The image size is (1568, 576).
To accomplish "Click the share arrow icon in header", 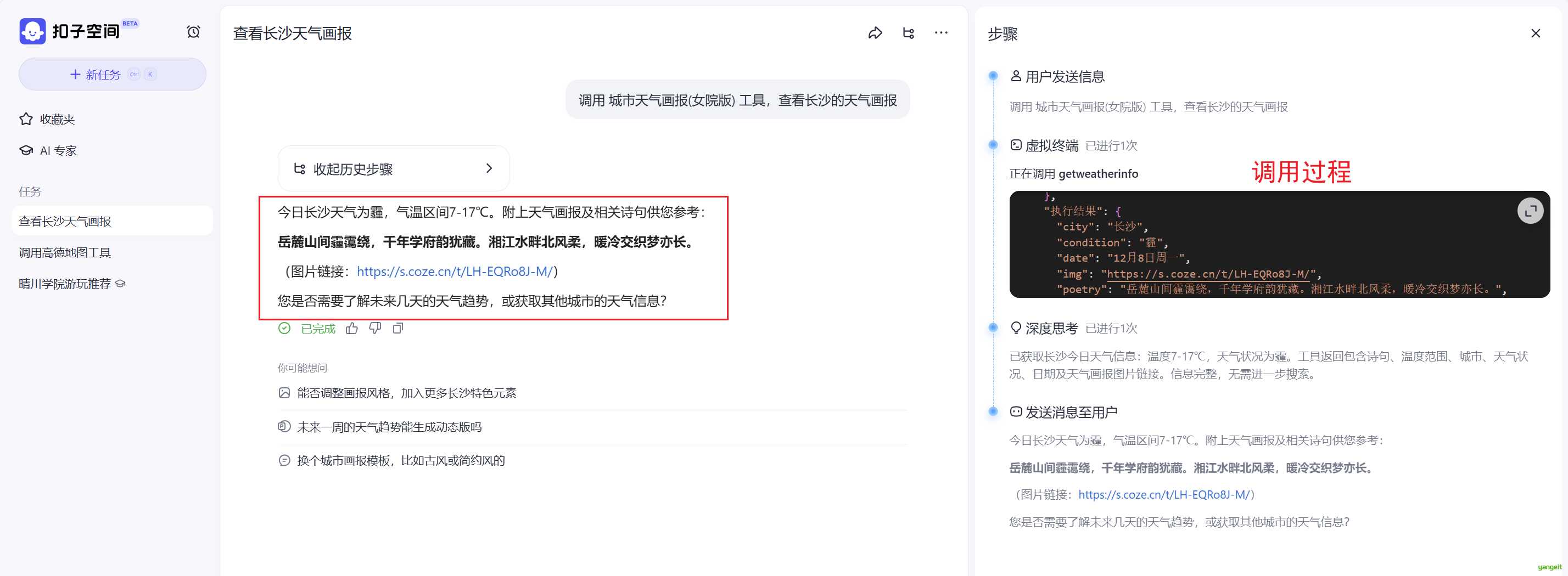I will (875, 33).
